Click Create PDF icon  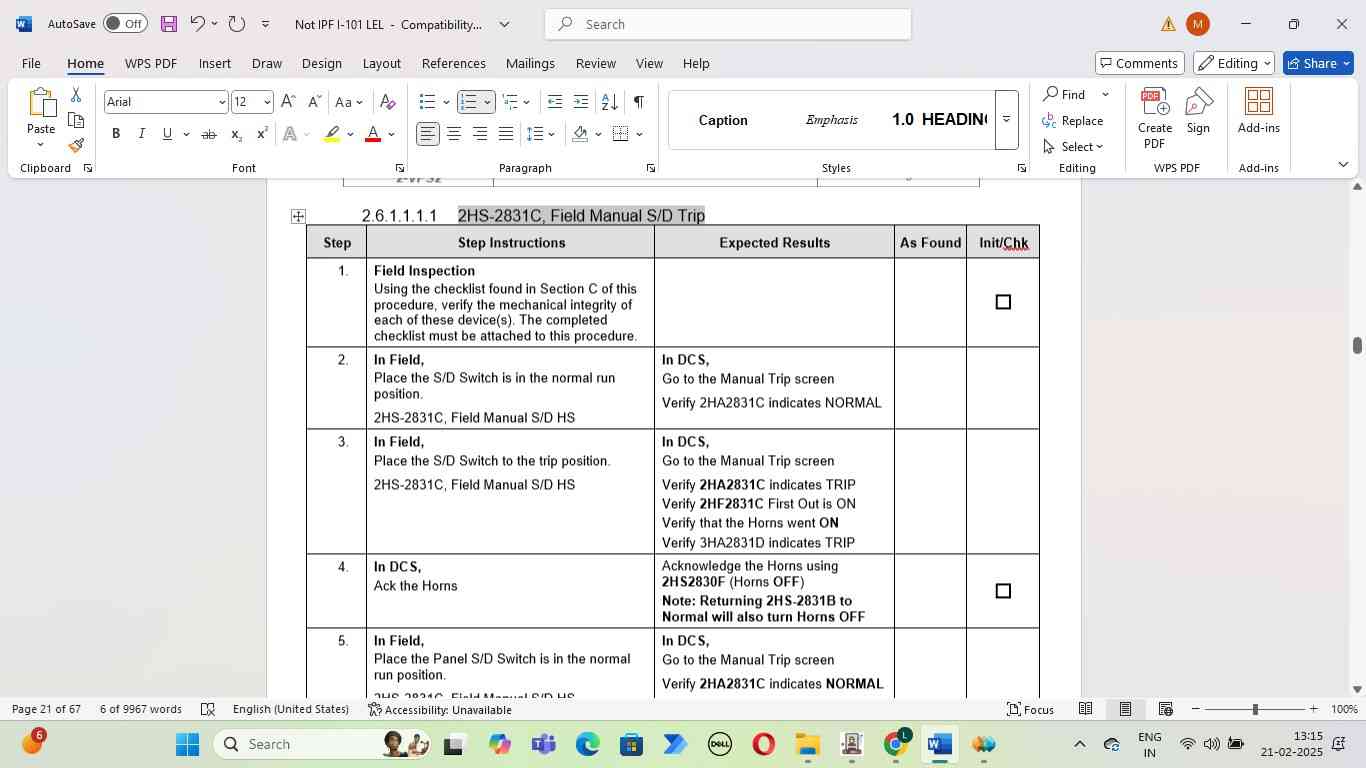click(x=1155, y=118)
